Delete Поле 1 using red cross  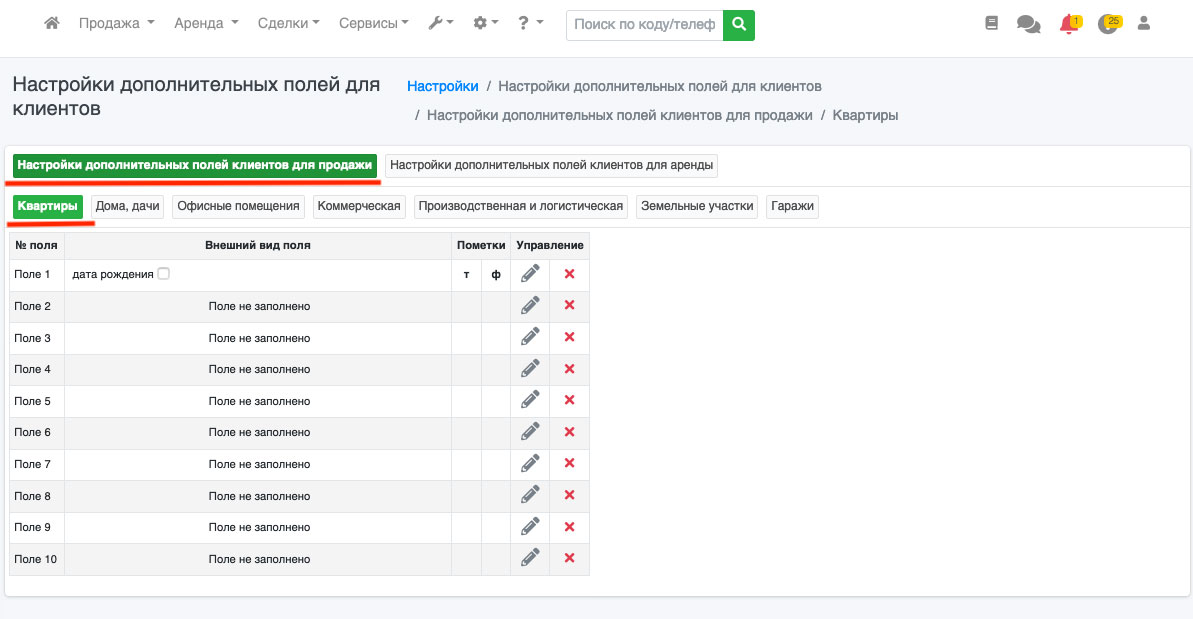pos(569,274)
